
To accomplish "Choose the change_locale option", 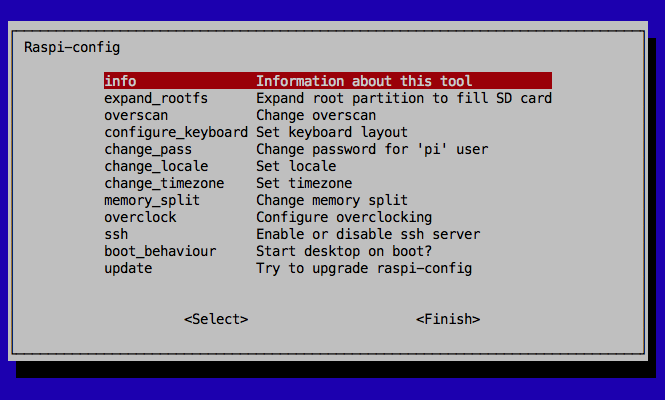I will coord(156,166).
